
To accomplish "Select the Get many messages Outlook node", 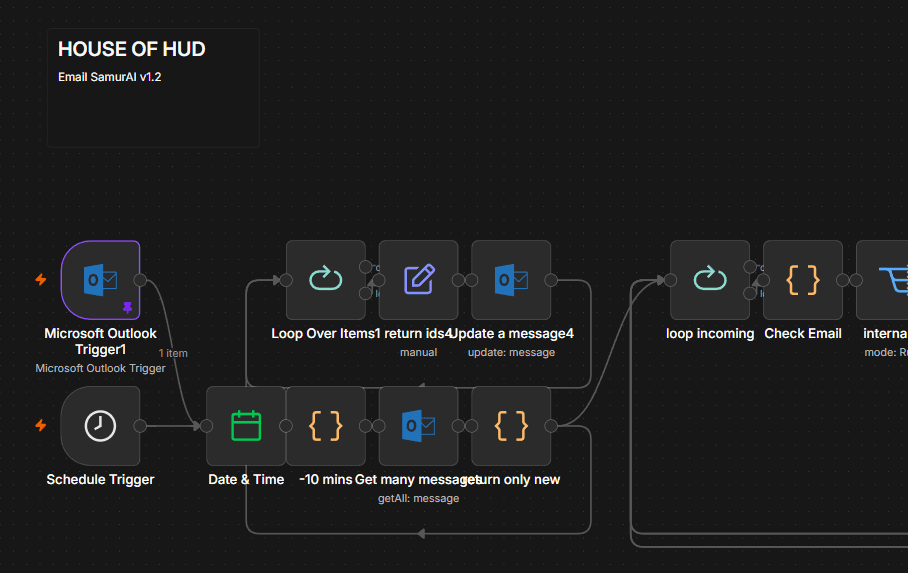I will [418, 426].
